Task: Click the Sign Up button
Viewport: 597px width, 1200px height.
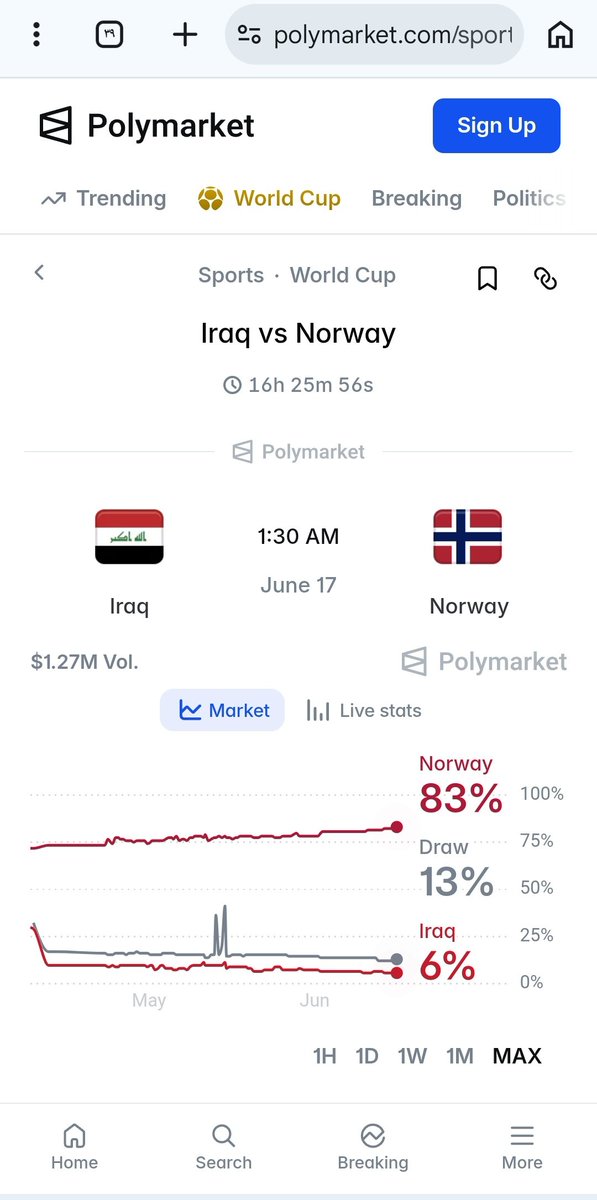Action: (x=496, y=126)
